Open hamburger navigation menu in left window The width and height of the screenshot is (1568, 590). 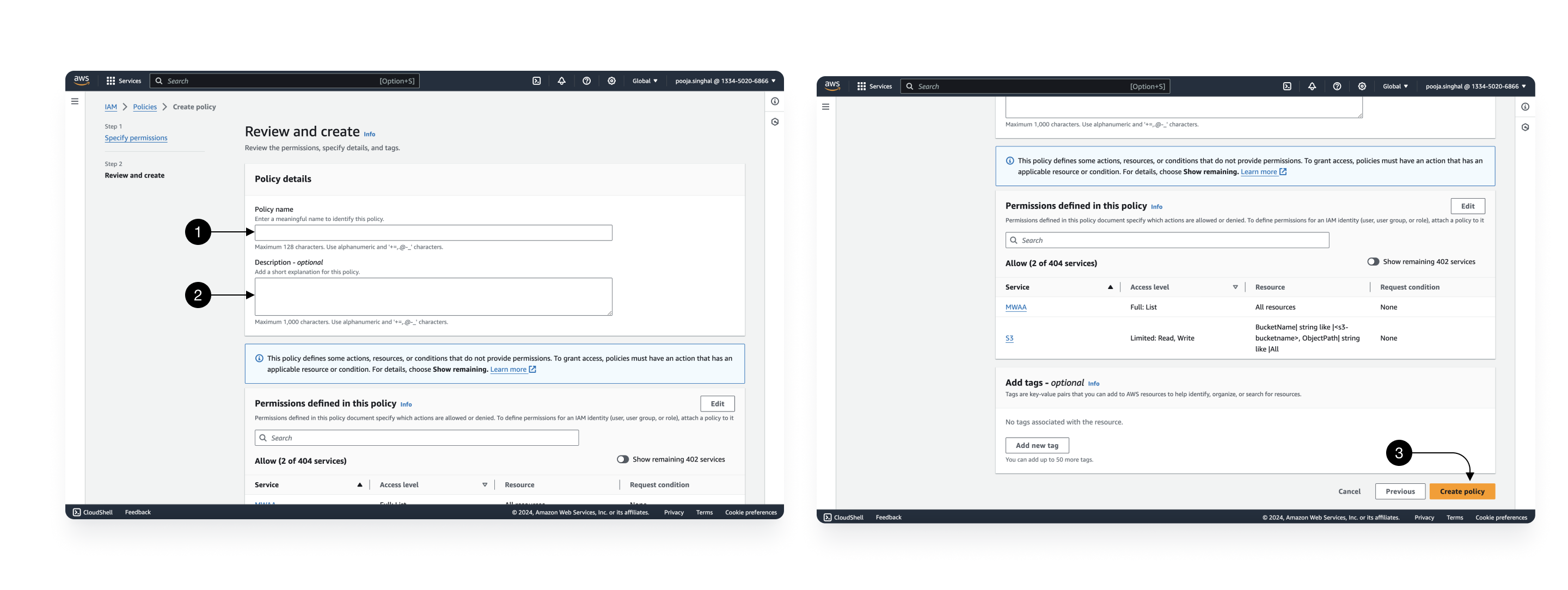75,102
